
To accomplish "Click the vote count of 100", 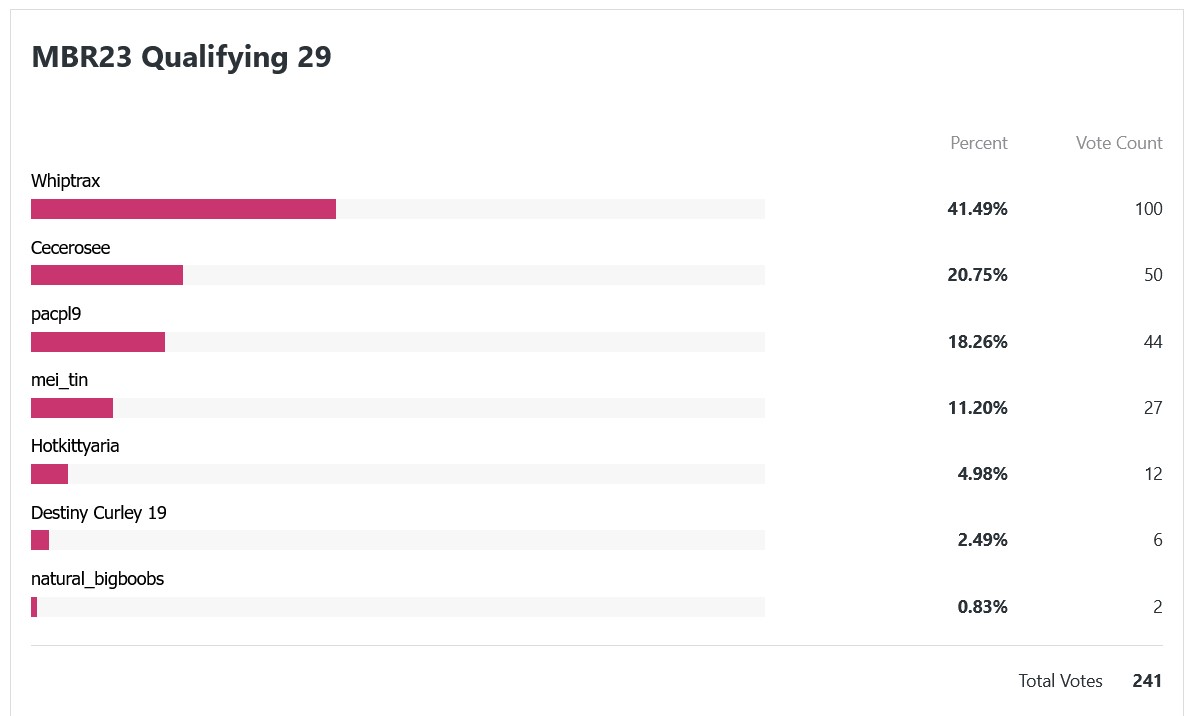I will click(x=1148, y=209).
